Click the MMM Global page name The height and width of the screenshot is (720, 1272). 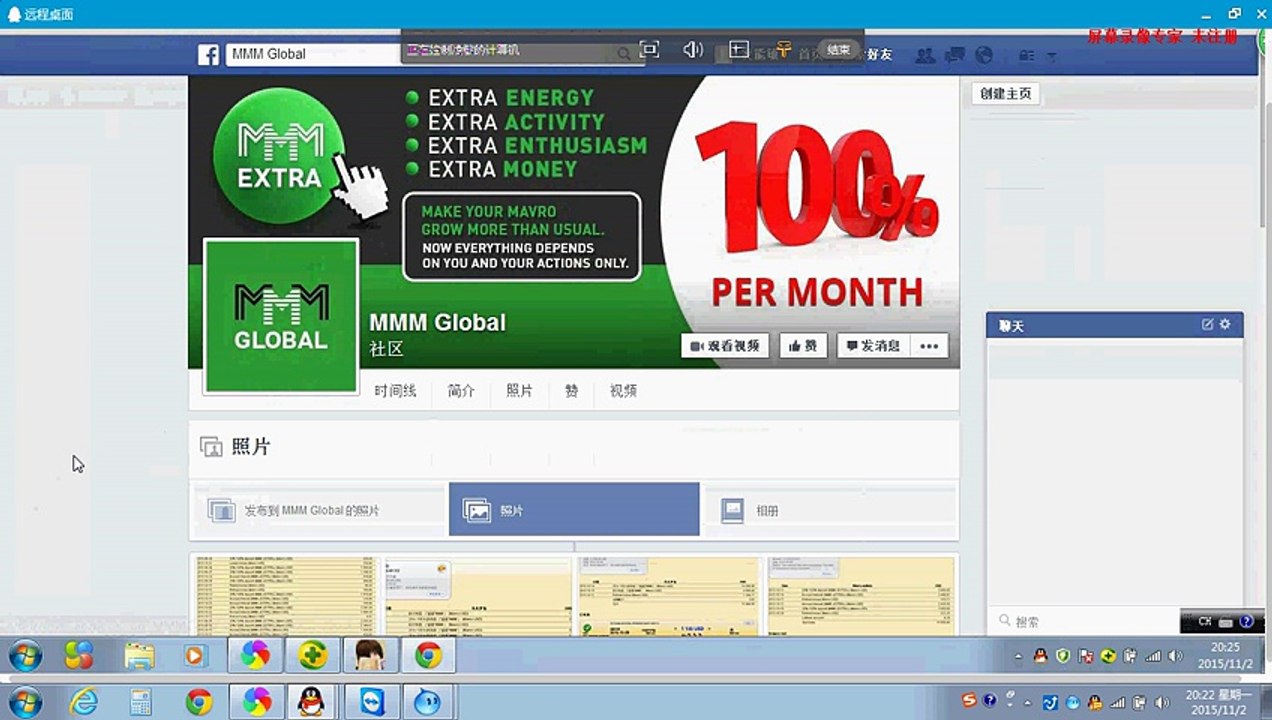tap(438, 323)
